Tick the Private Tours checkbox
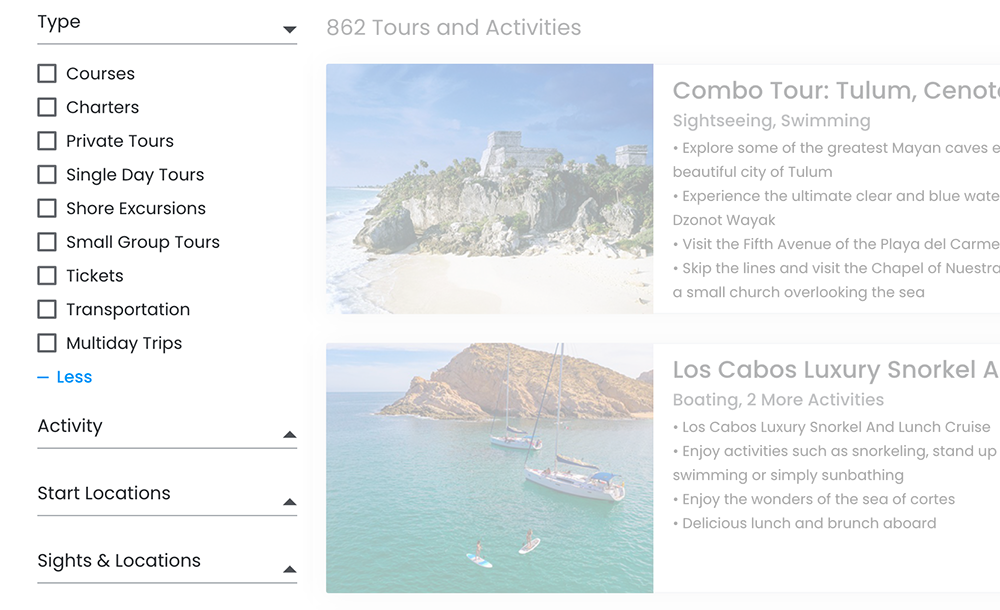This screenshot has width=1000, height=610. [47, 141]
